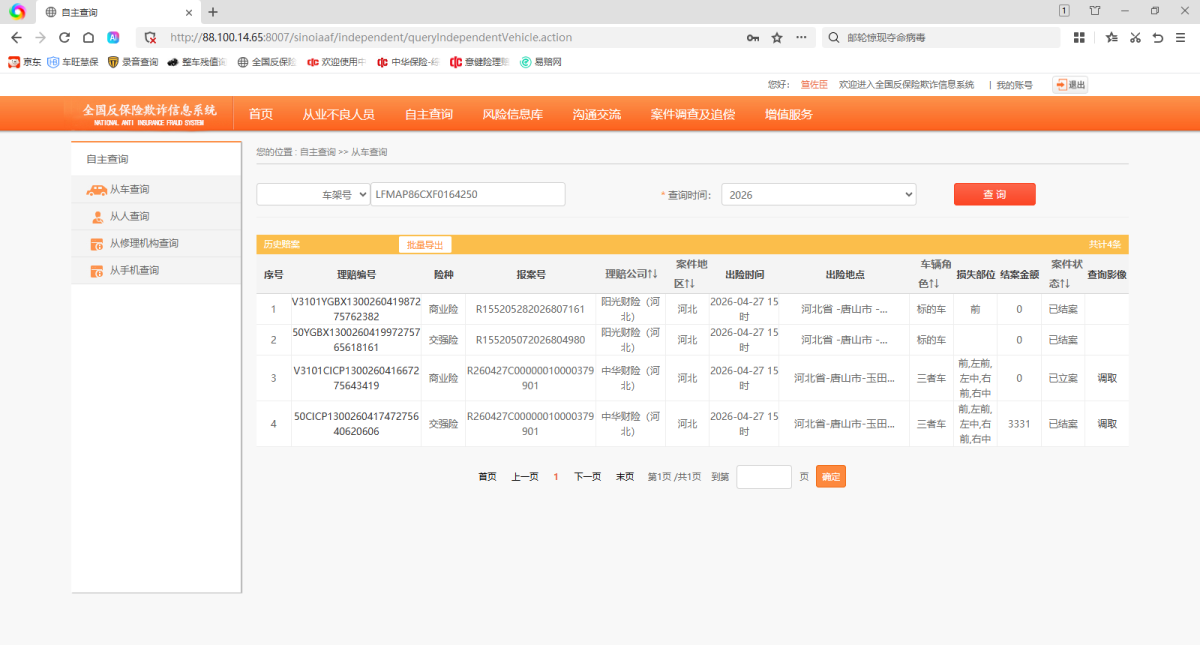Open the 车架号 query type dropdown
Image resolution: width=1200 pixels, height=645 pixels.
pyautogui.click(x=313, y=195)
